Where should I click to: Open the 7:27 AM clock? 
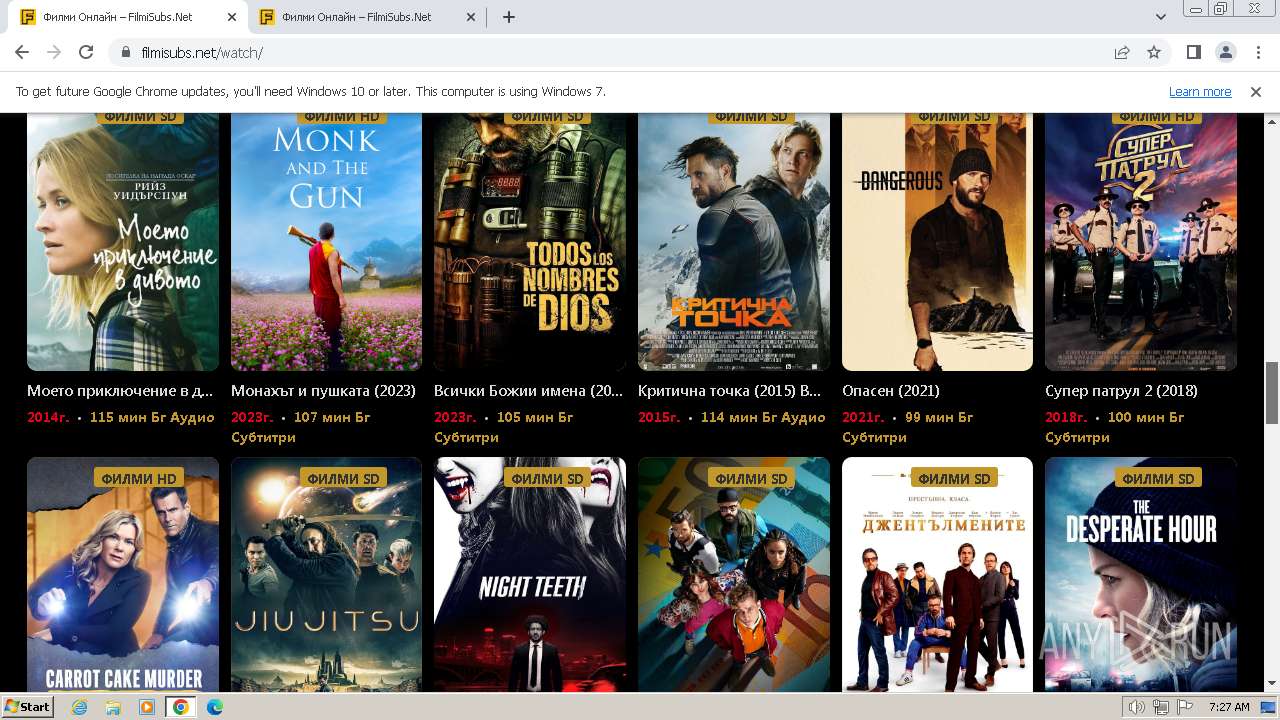[x=1229, y=707]
